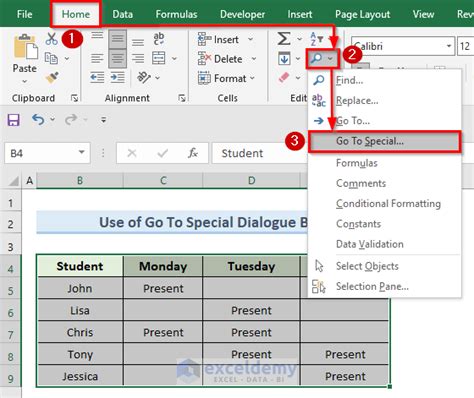The image size is (474, 398).
Task: Toggle Middle Align on
Action: pos(117,39)
